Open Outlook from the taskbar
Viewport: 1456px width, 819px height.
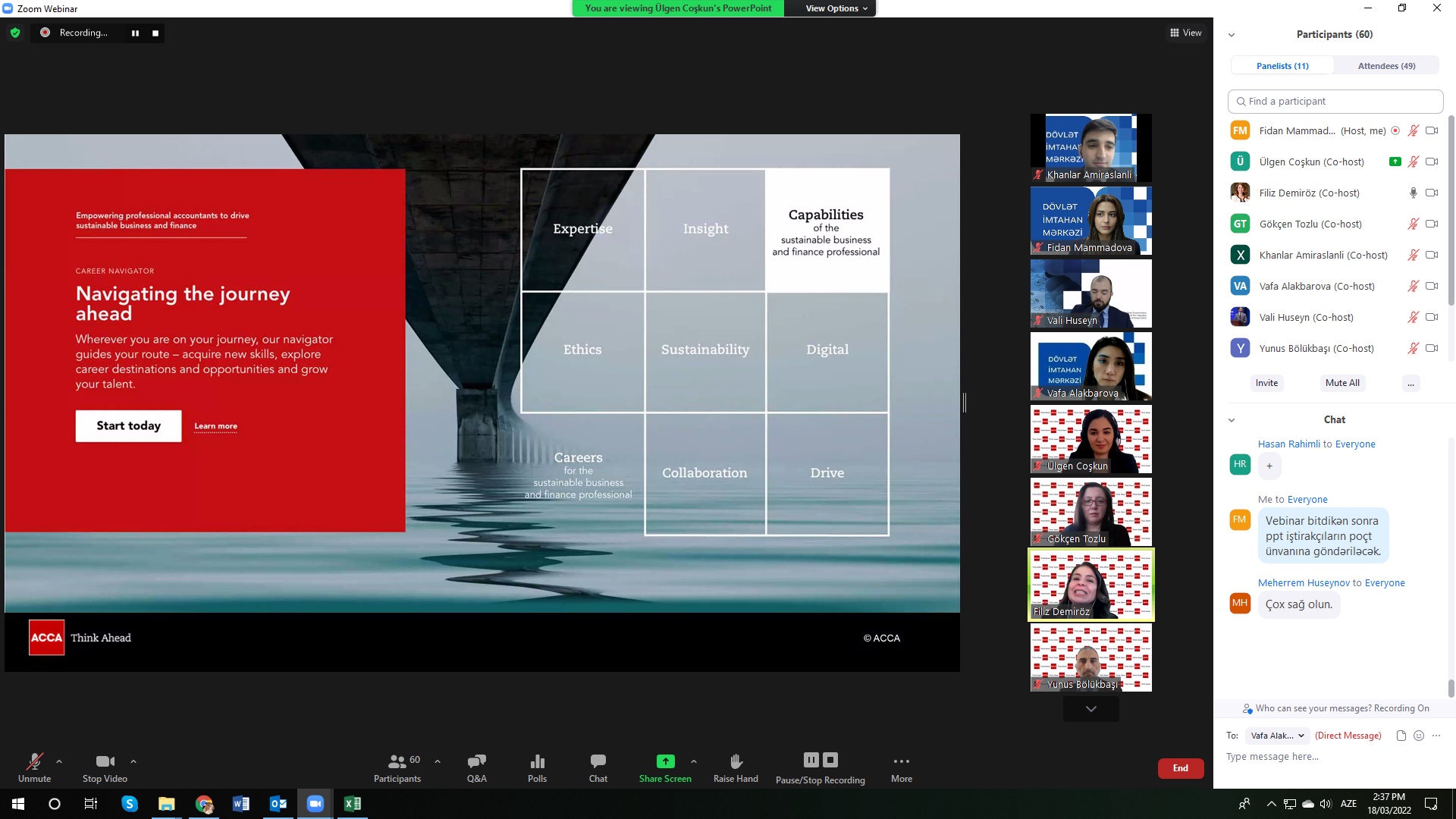coord(278,804)
